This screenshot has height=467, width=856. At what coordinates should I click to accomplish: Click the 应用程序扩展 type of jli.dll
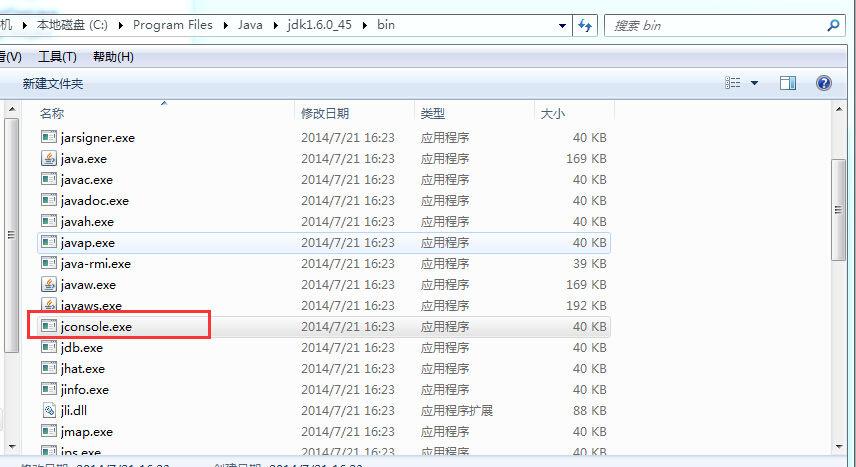tap(456, 410)
